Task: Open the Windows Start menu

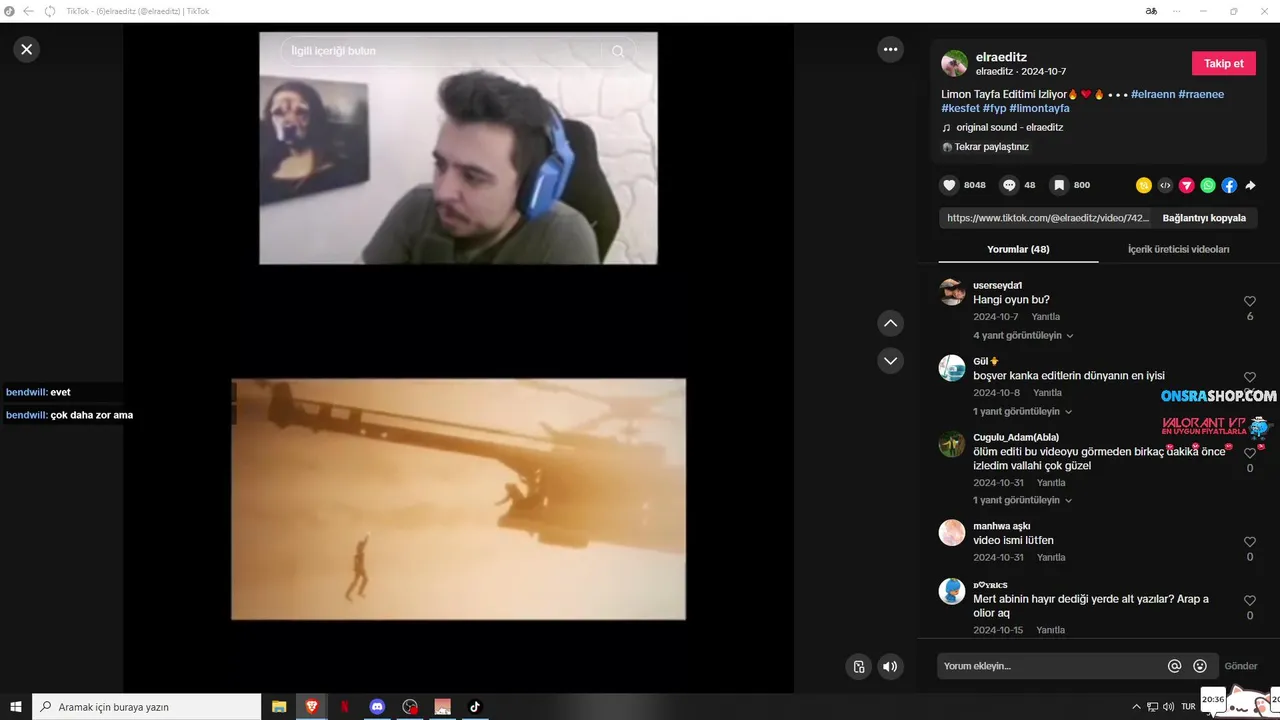Action: point(16,706)
